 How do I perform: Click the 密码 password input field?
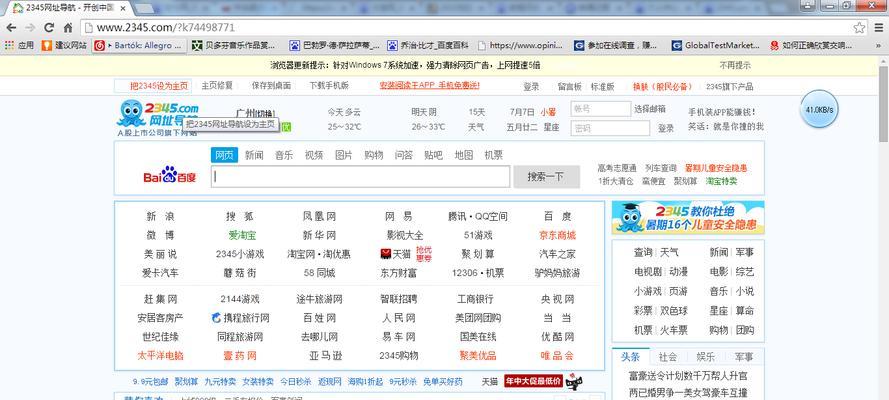point(611,128)
